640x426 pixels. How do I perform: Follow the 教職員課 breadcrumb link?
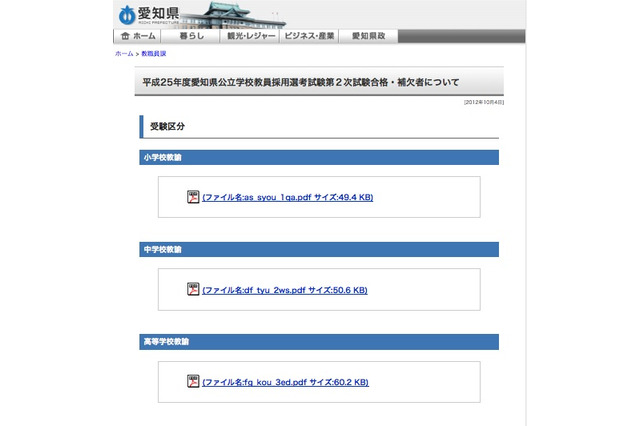pyautogui.click(x=153, y=53)
